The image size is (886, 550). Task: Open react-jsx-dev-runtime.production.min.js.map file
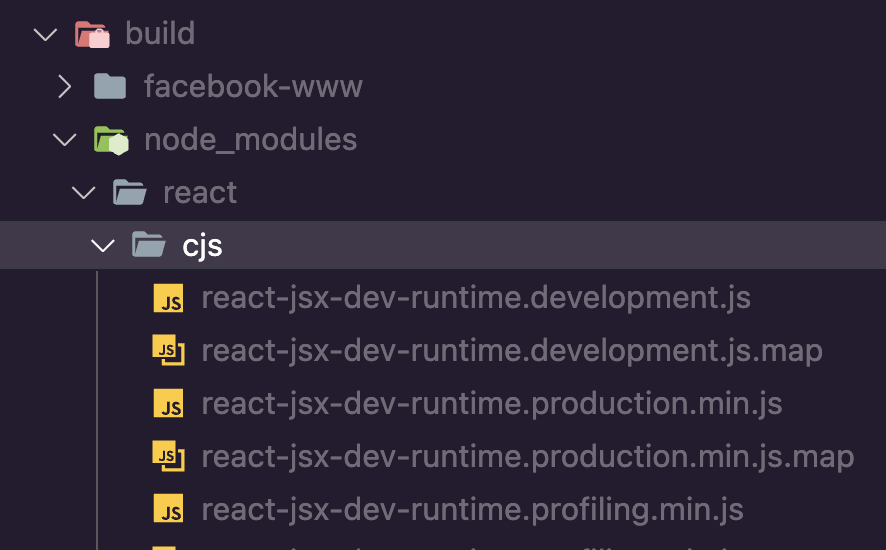pos(528,457)
